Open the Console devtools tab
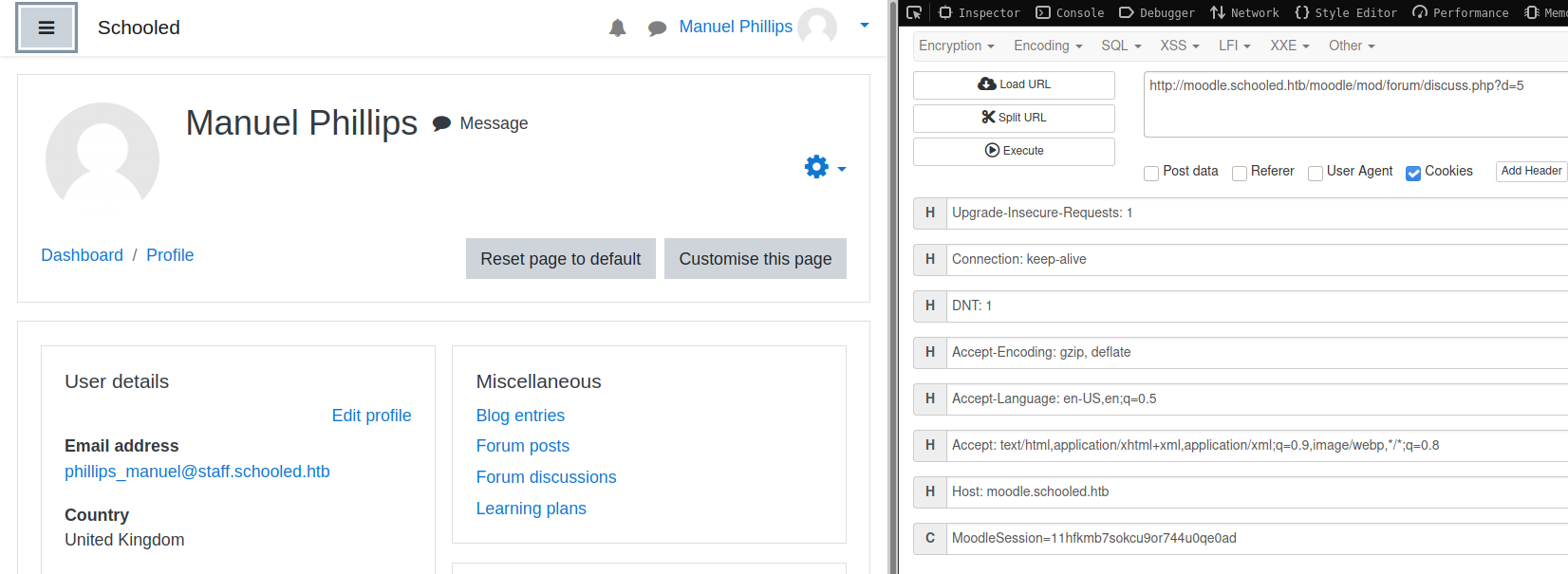 [1070, 12]
